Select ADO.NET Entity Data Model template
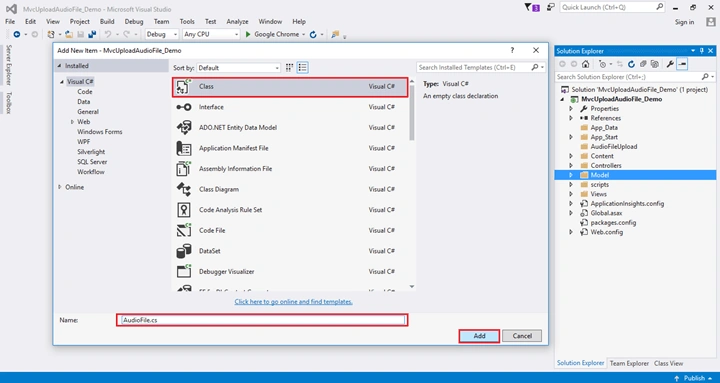 point(290,128)
